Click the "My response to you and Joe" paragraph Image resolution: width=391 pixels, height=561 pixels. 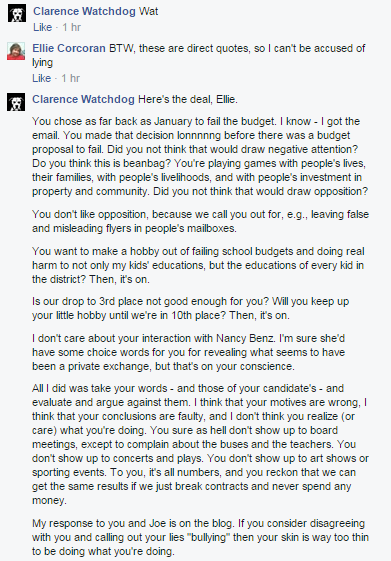[200, 537]
